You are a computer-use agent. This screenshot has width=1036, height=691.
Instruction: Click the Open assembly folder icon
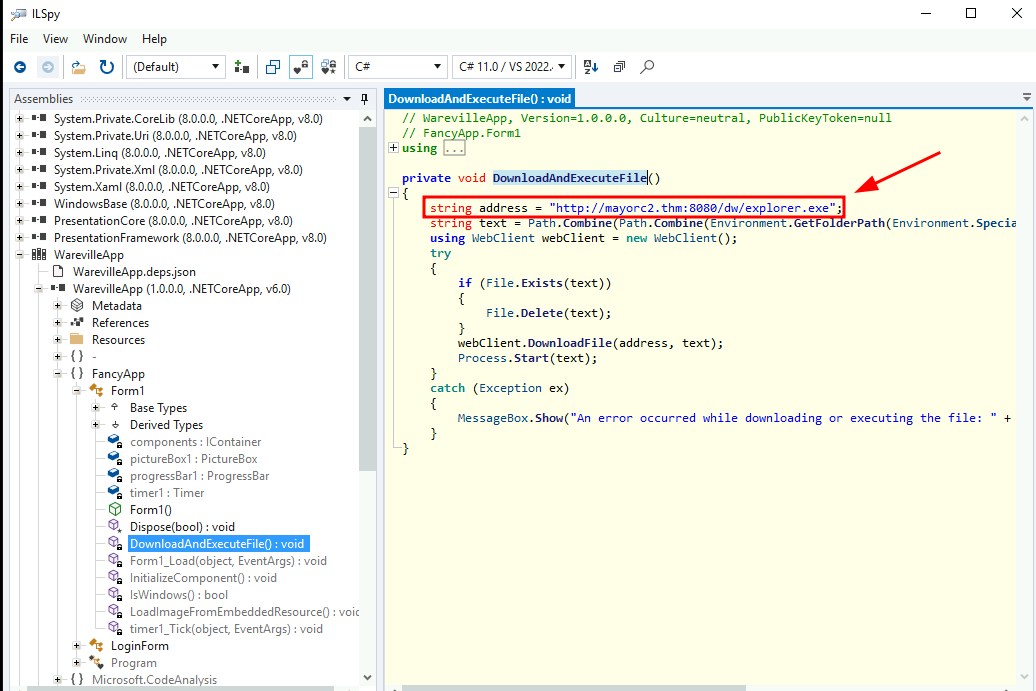pos(79,67)
